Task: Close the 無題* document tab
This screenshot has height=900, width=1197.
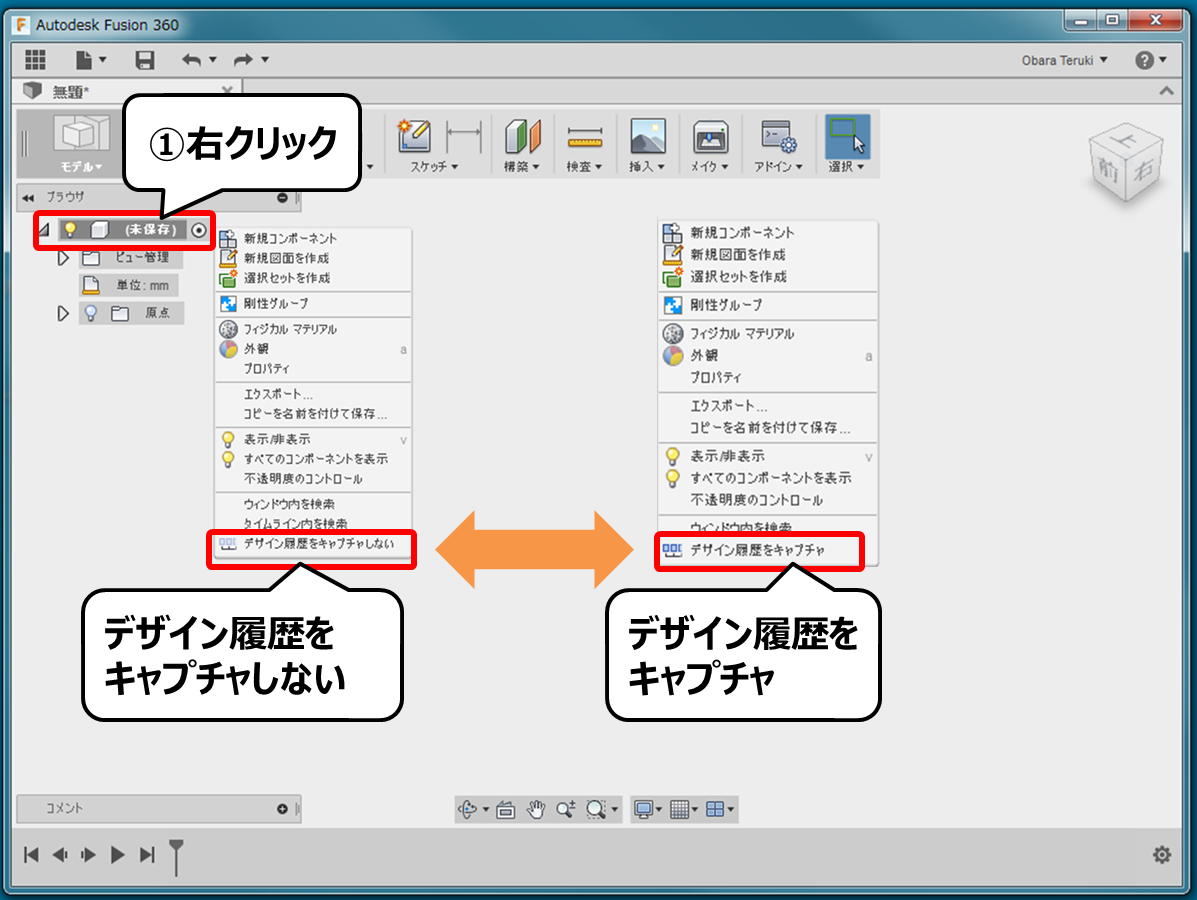Action: click(x=227, y=90)
